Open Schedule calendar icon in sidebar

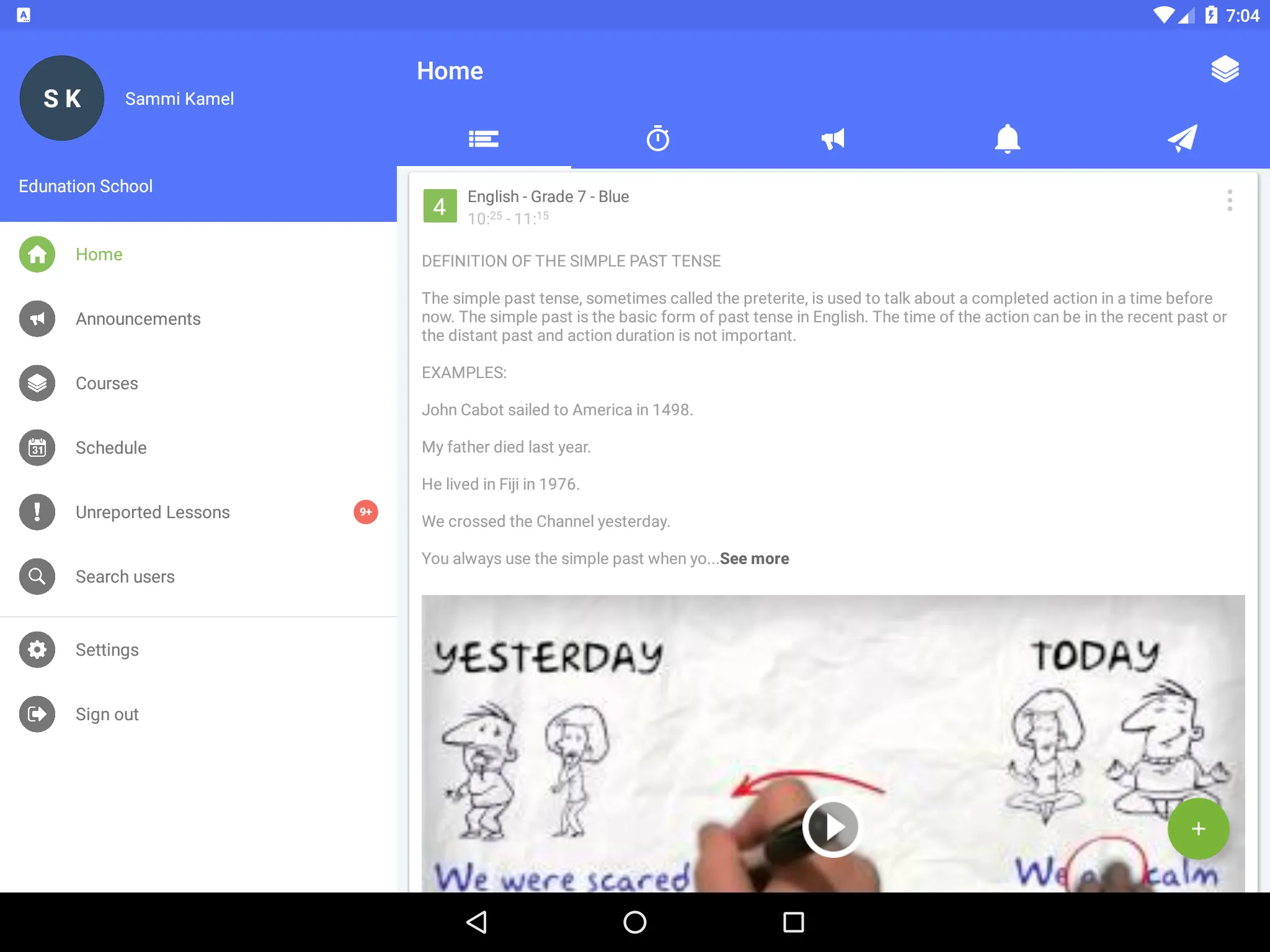click(37, 447)
